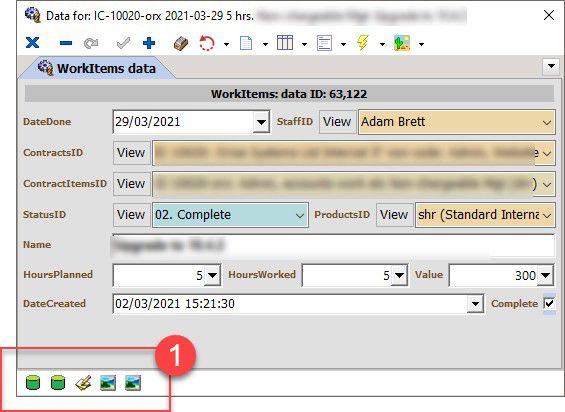The height and width of the screenshot is (412, 565).
Task: Click the red circular refresh arrow icon
Action: (207, 43)
